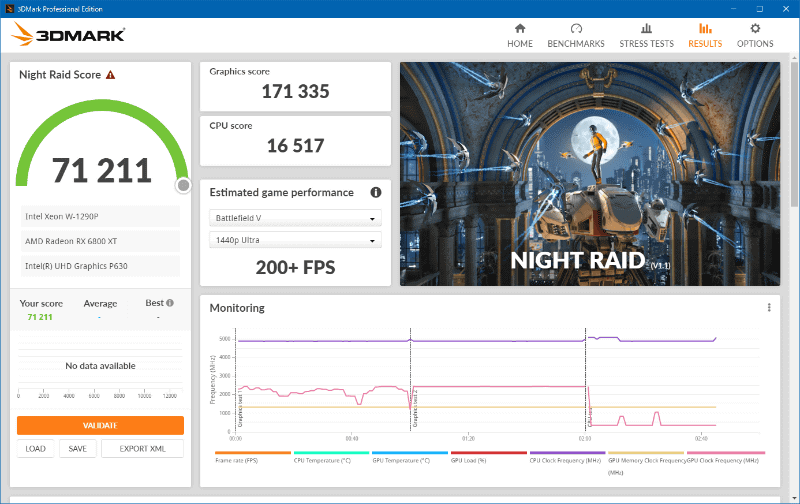
Task: Toggle Frame rate (FPS) legend
Action: [253, 457]
